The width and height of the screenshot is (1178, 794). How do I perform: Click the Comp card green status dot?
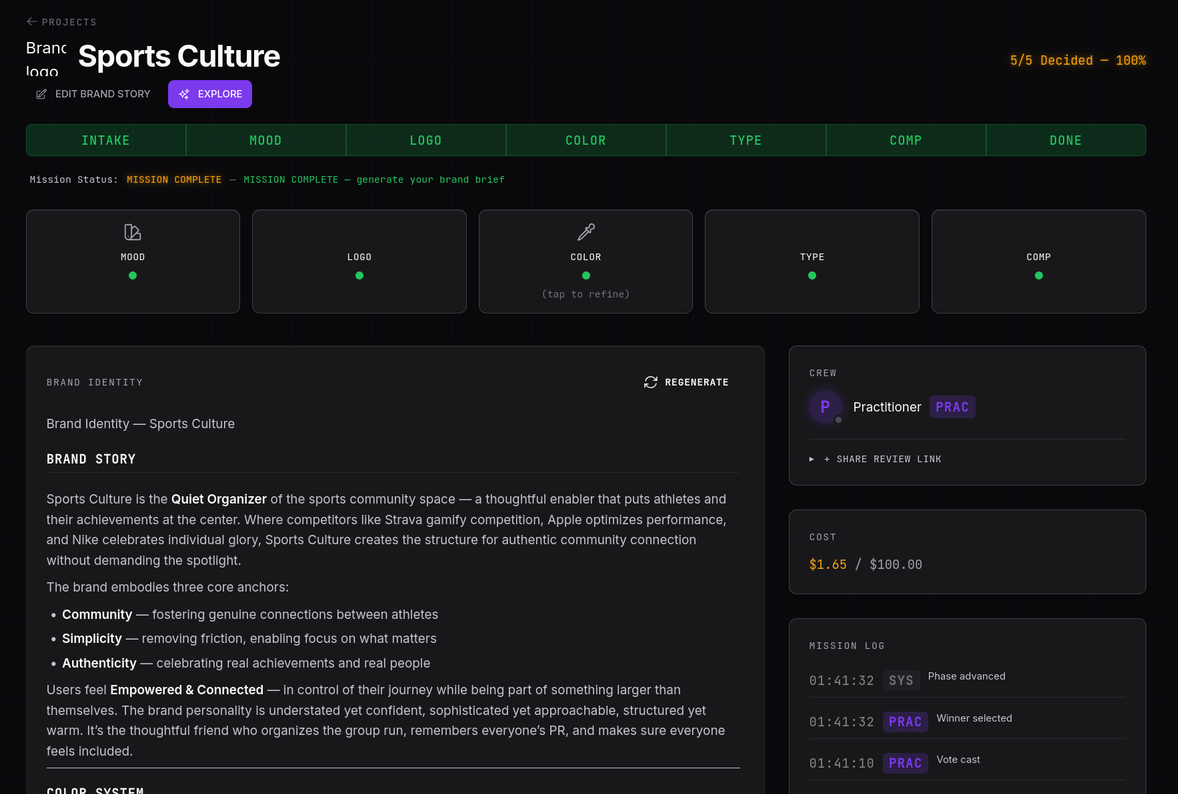(x=1039, y=275)
